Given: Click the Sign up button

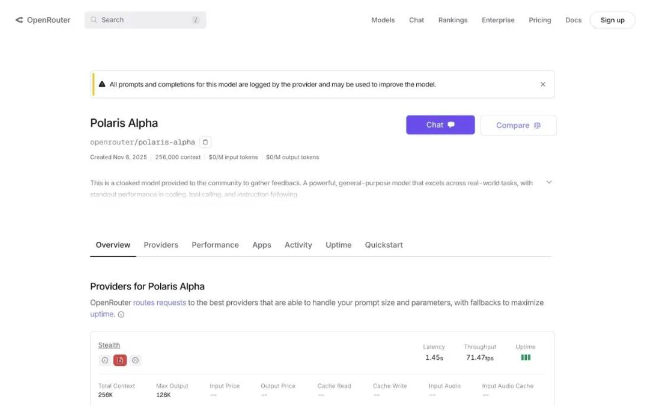Looking at the screenshot, I should 612,20.
